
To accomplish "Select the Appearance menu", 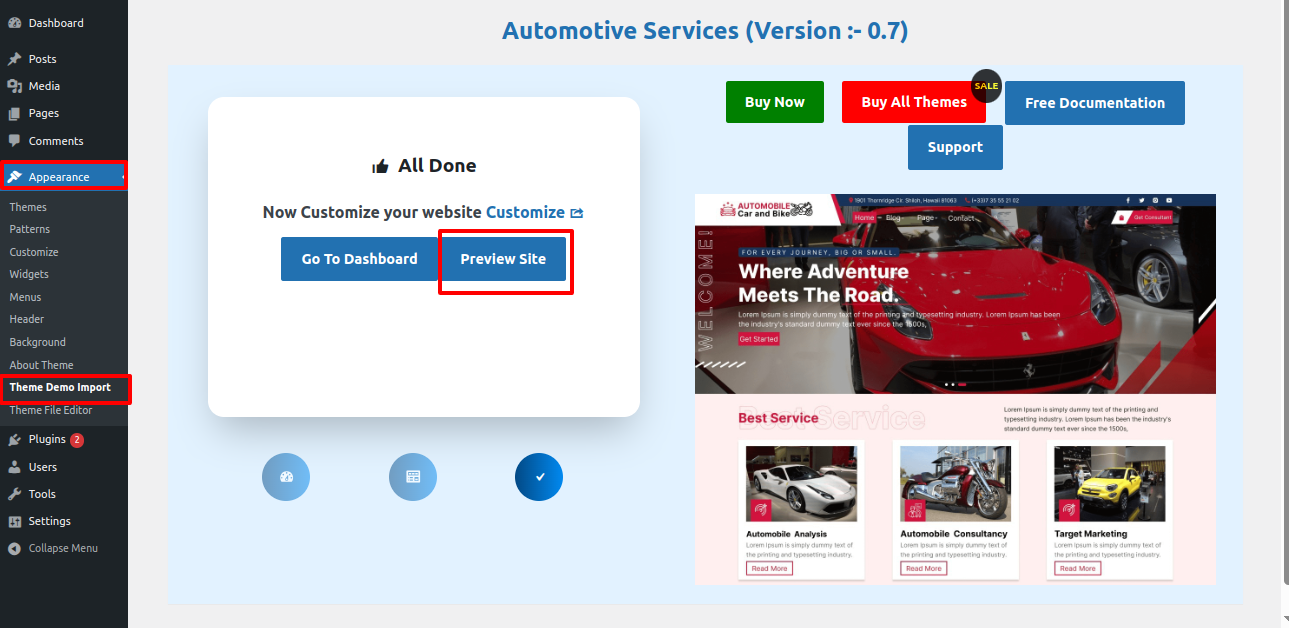I will [x=64, y=177].
